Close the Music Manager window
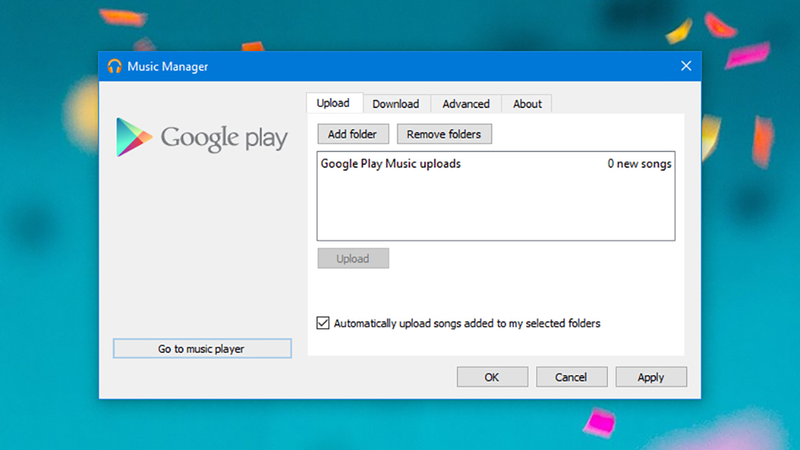800x450 pixels. click(686, 66)
